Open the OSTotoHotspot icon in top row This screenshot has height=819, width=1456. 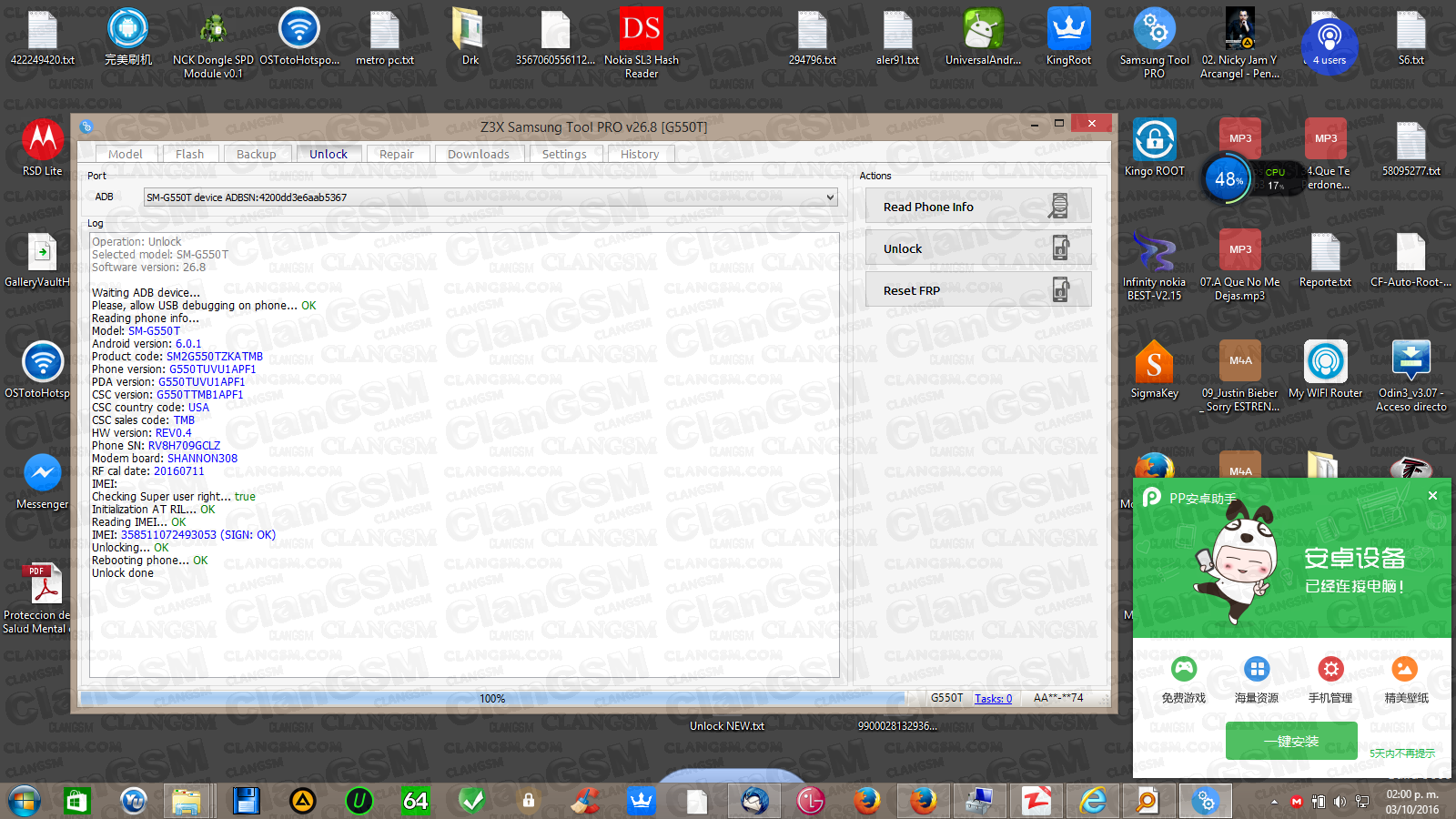pyautogui.click(x=299, y=38)
